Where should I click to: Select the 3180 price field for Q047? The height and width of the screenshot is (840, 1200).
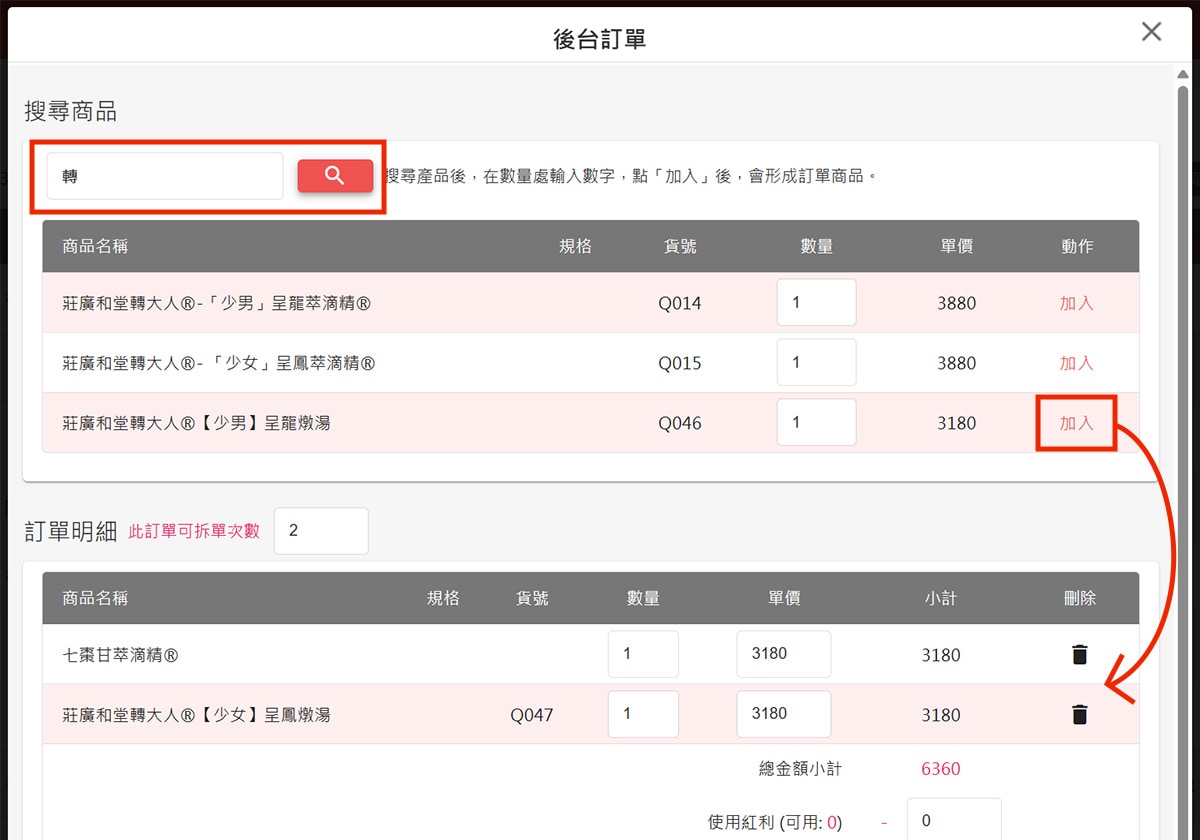point(784,714)
